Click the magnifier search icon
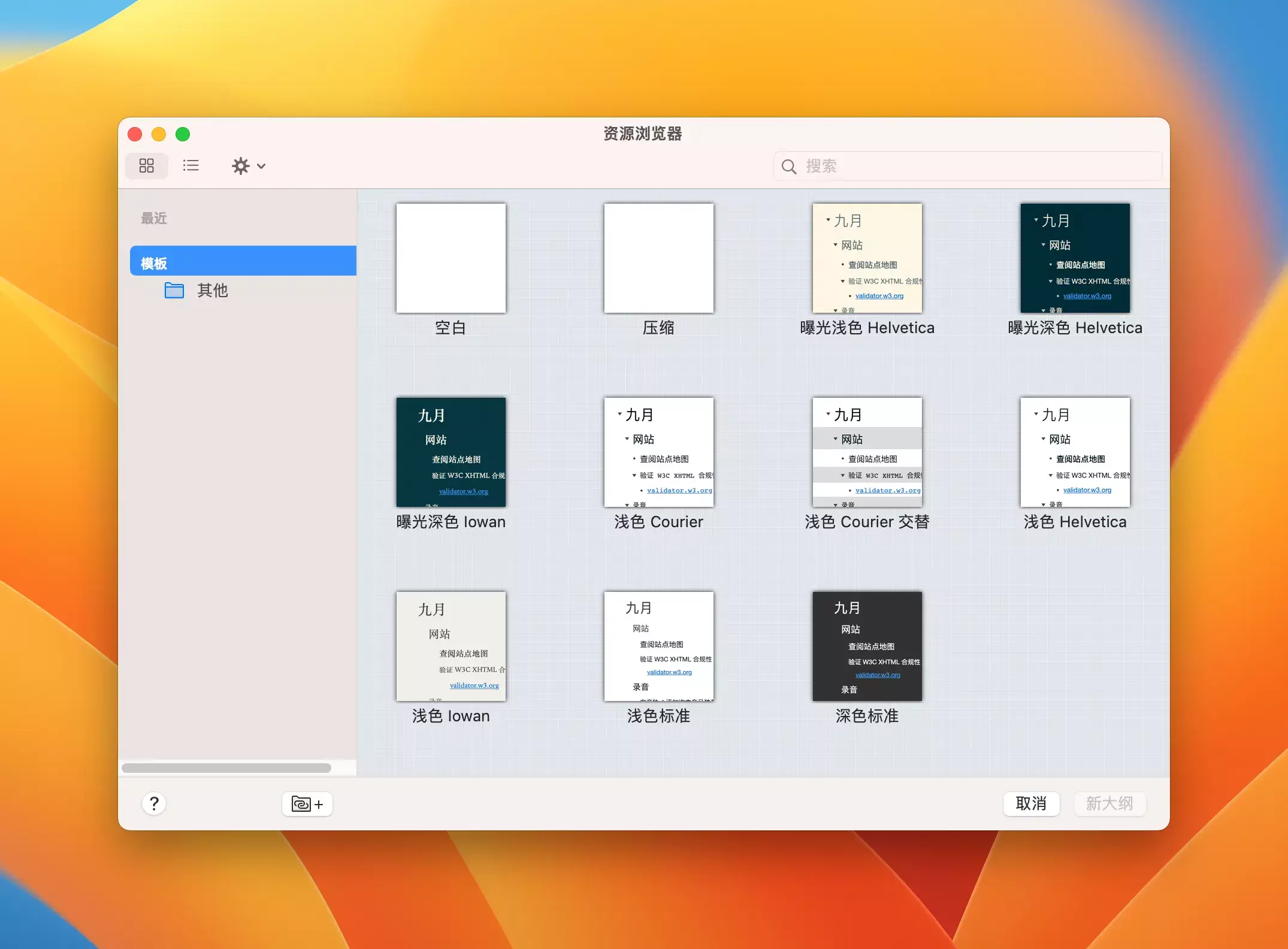 coord(789,167)
